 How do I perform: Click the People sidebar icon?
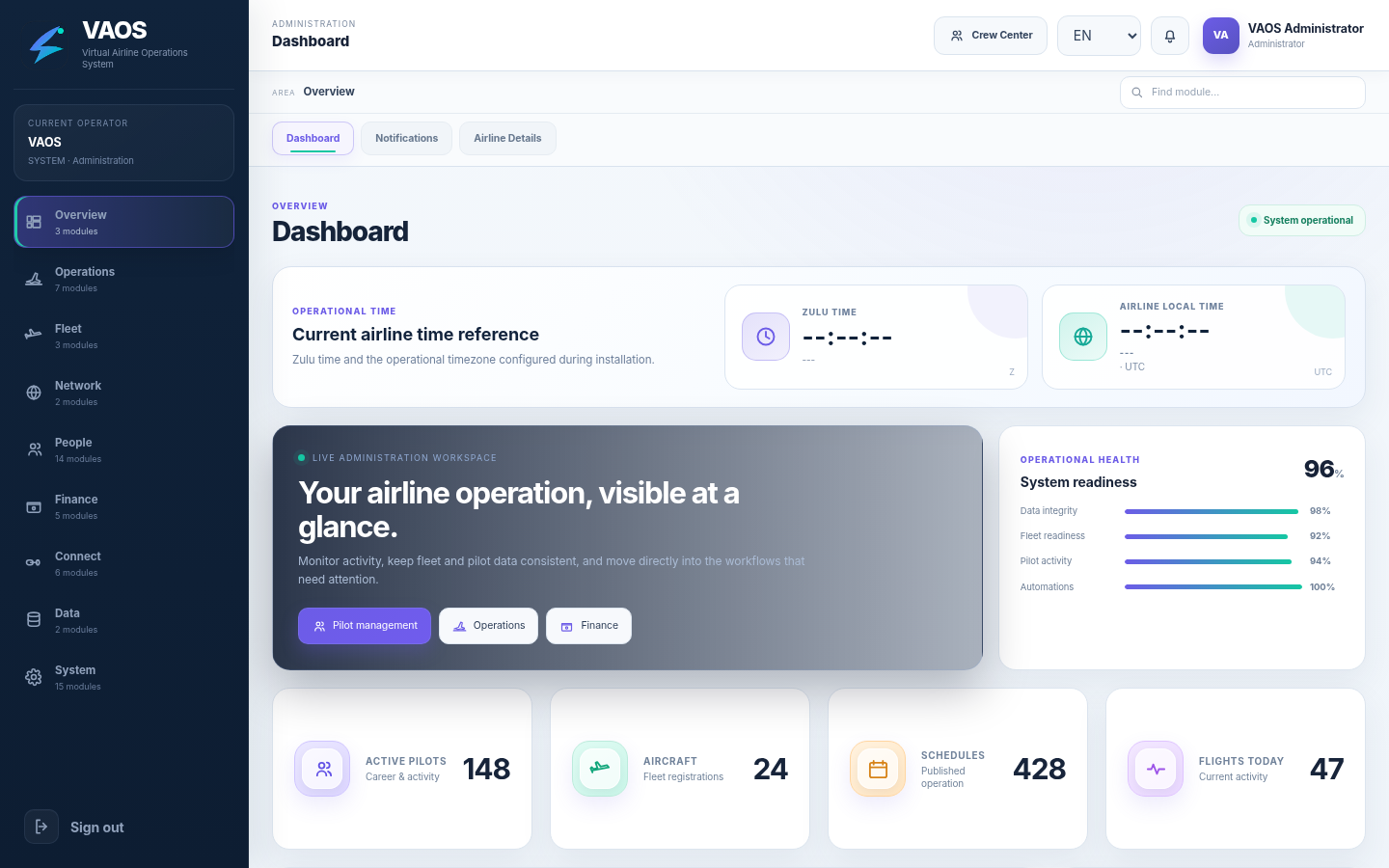pos(34,449)
